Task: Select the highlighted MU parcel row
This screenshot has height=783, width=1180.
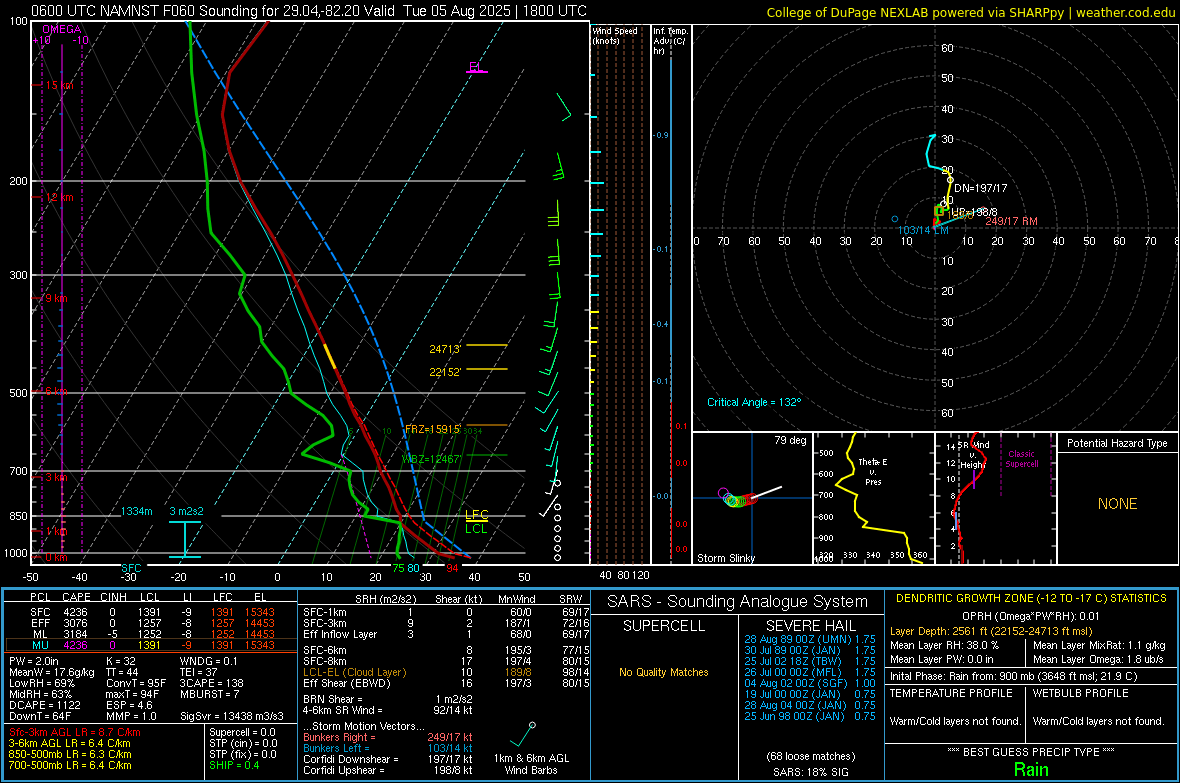Action: point(151,644)
